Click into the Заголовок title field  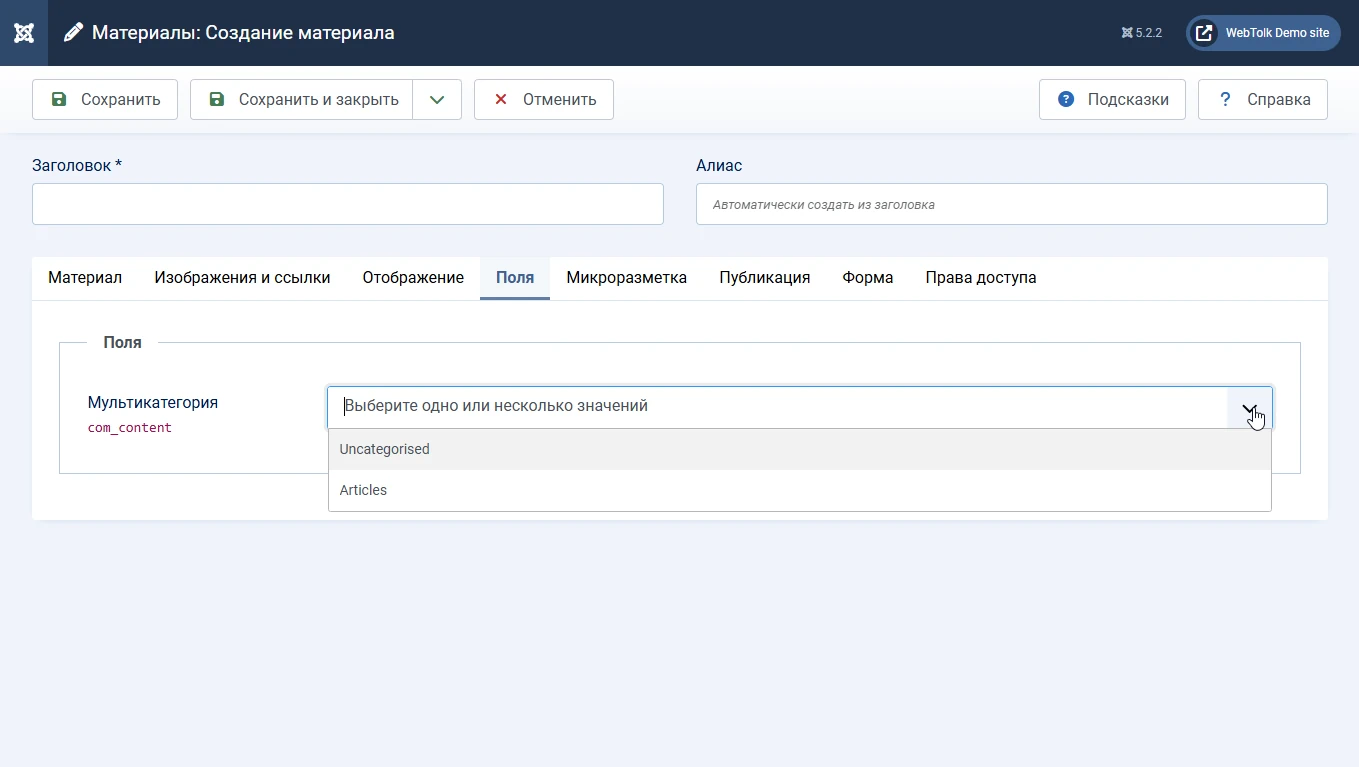[x=348, y=204]
